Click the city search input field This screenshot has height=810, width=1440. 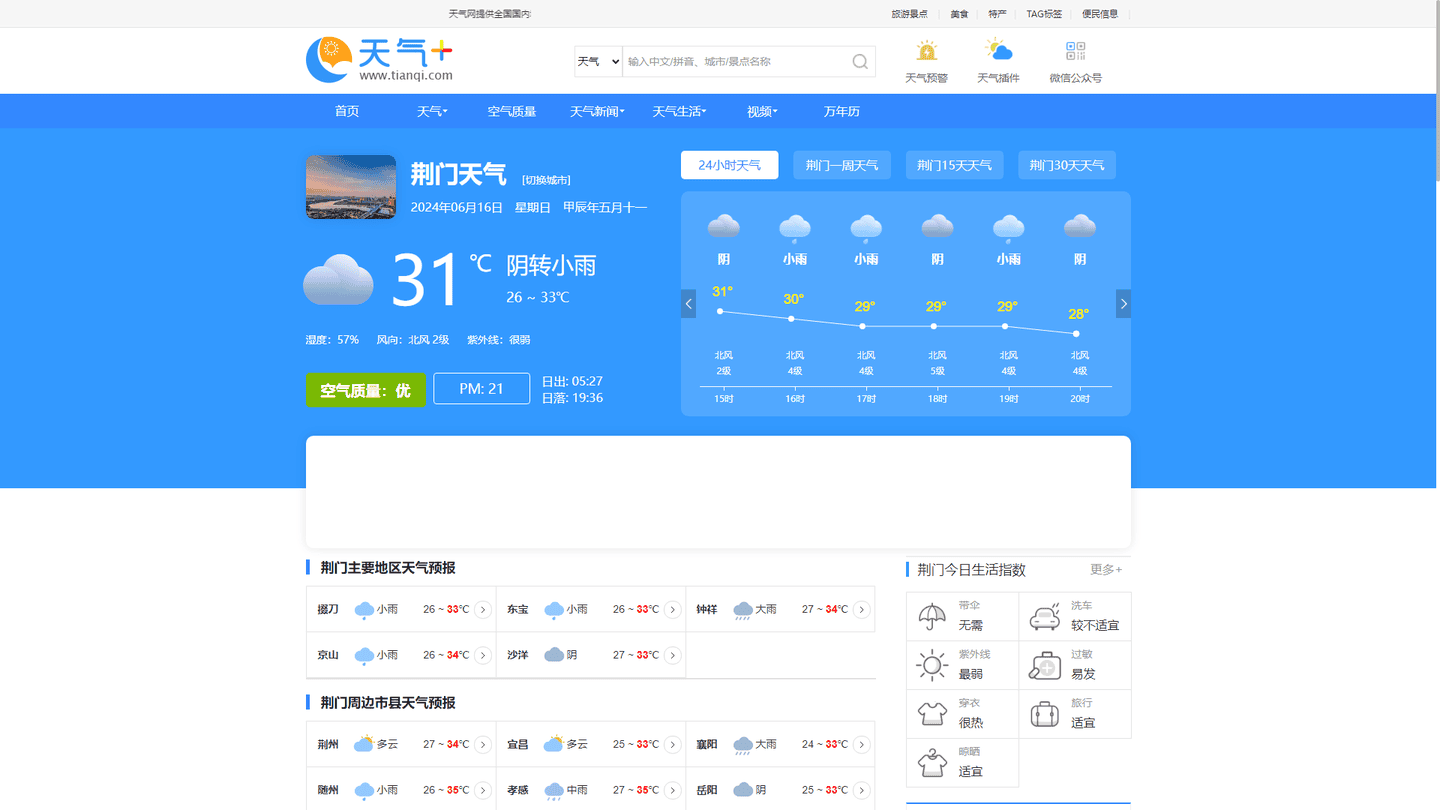(x=735, y=62)
